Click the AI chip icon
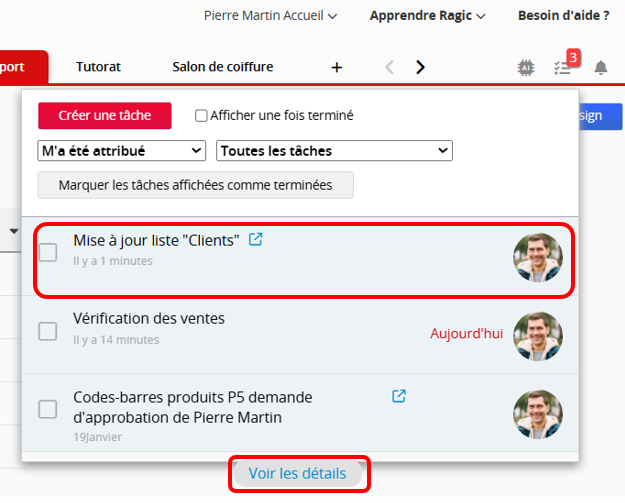The width and height of the screenshot is (625, 503). (x=525, y=68)
